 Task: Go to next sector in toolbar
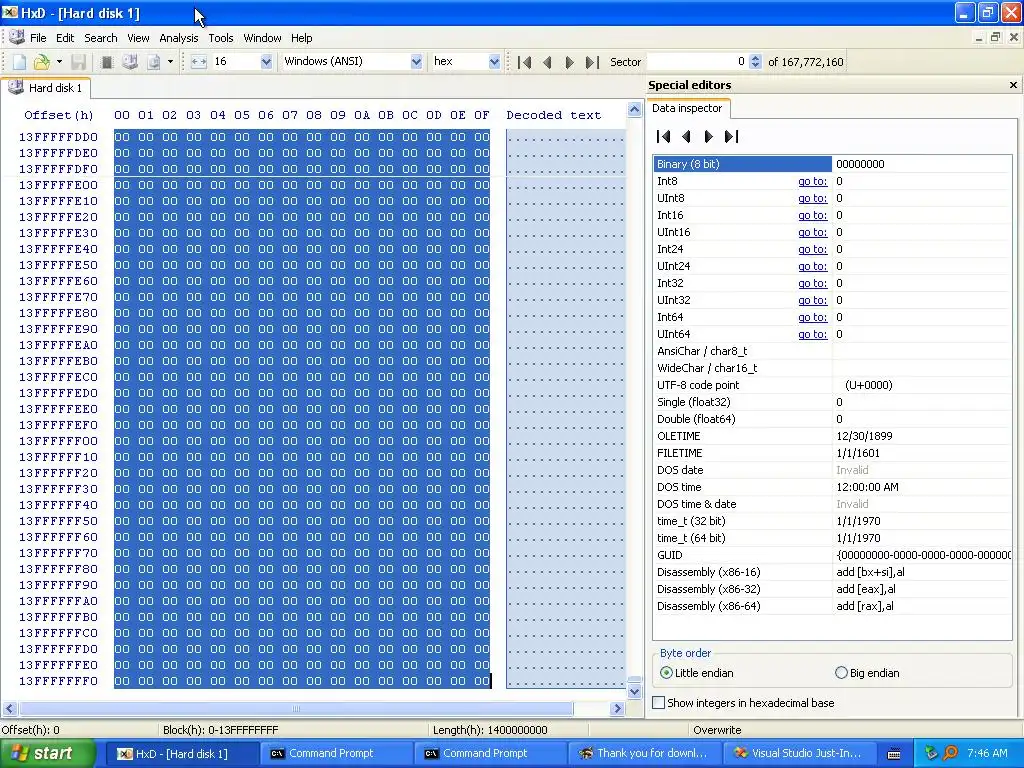coord(569,62)
